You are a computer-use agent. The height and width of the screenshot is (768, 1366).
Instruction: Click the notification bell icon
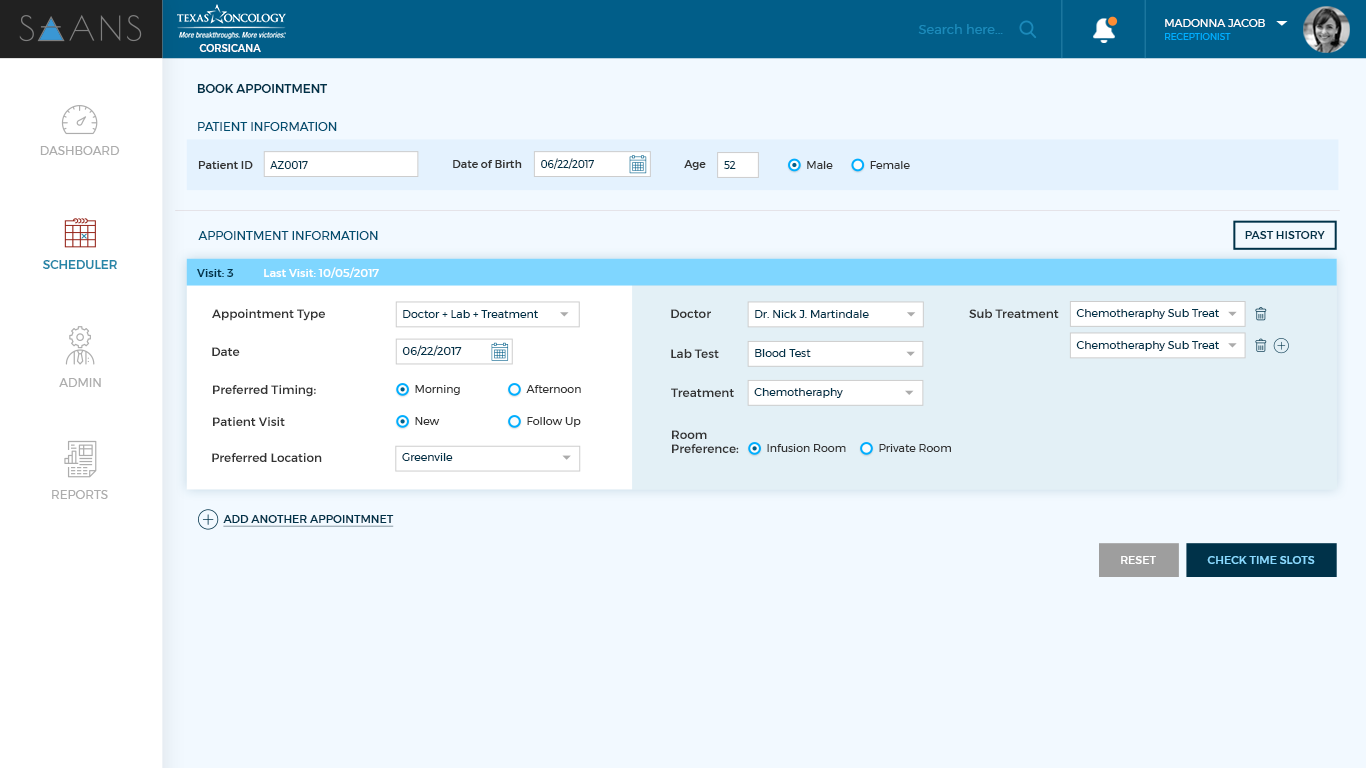pyautogui.click(x=1104, y=30)
